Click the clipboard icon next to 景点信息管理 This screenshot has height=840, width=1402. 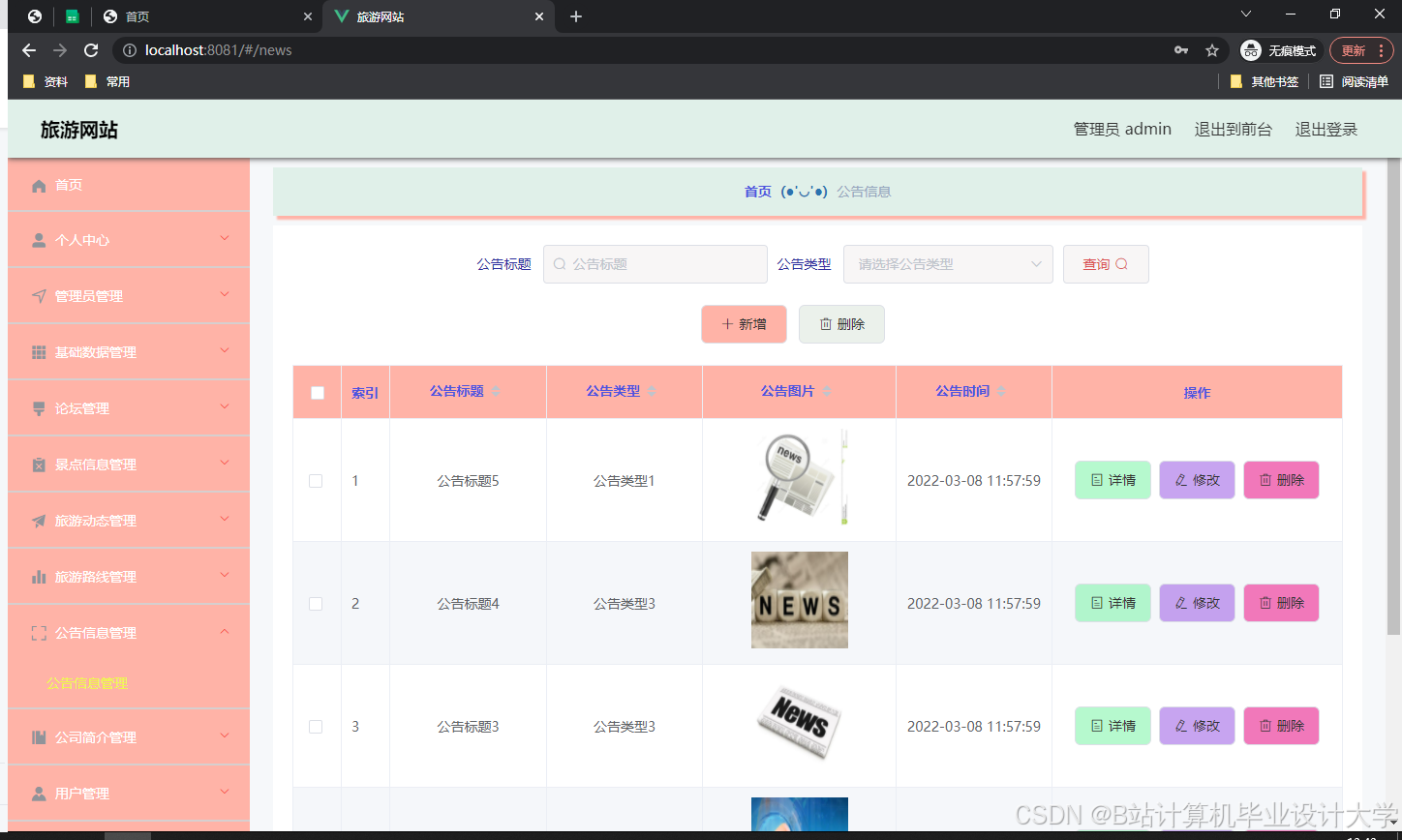click(39, 465)
